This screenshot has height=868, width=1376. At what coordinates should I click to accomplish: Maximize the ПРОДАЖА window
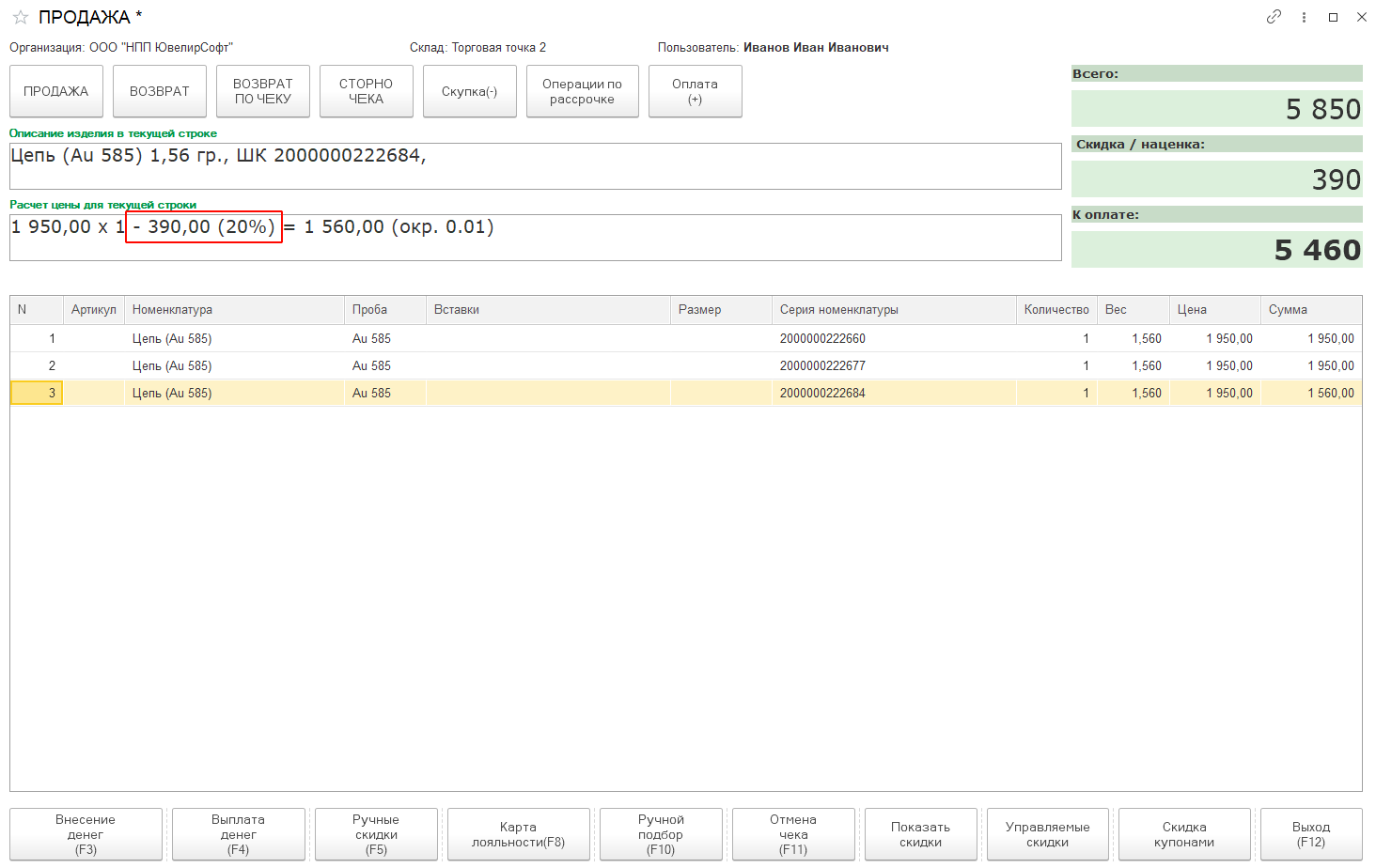tap(1333, 17)
